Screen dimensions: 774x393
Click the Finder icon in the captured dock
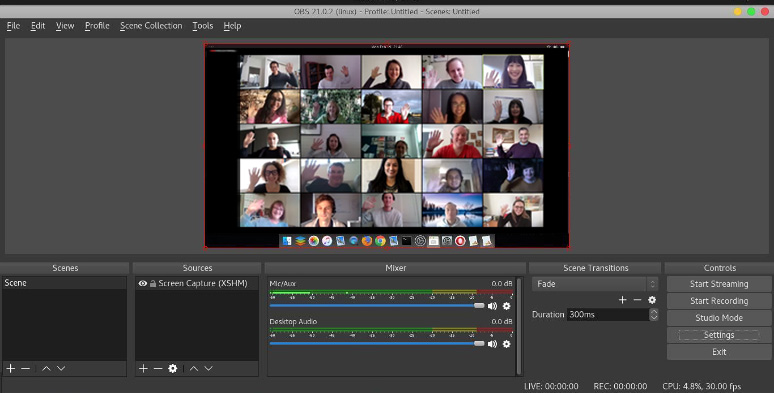point(287,241)
